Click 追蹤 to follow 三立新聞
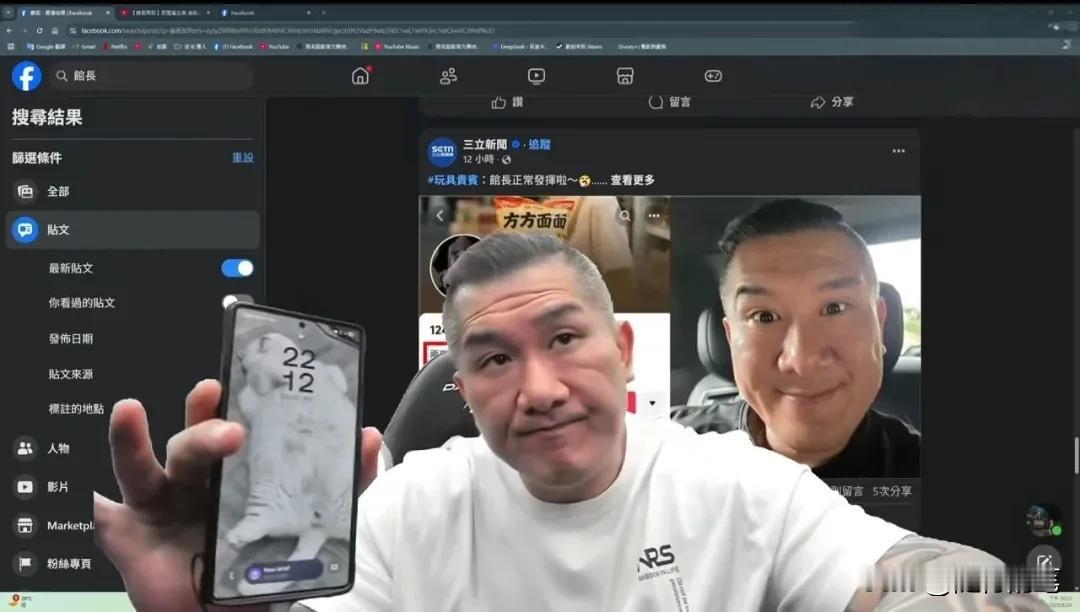The width and height of the screenshot is (1080, 612). point(539,144)
